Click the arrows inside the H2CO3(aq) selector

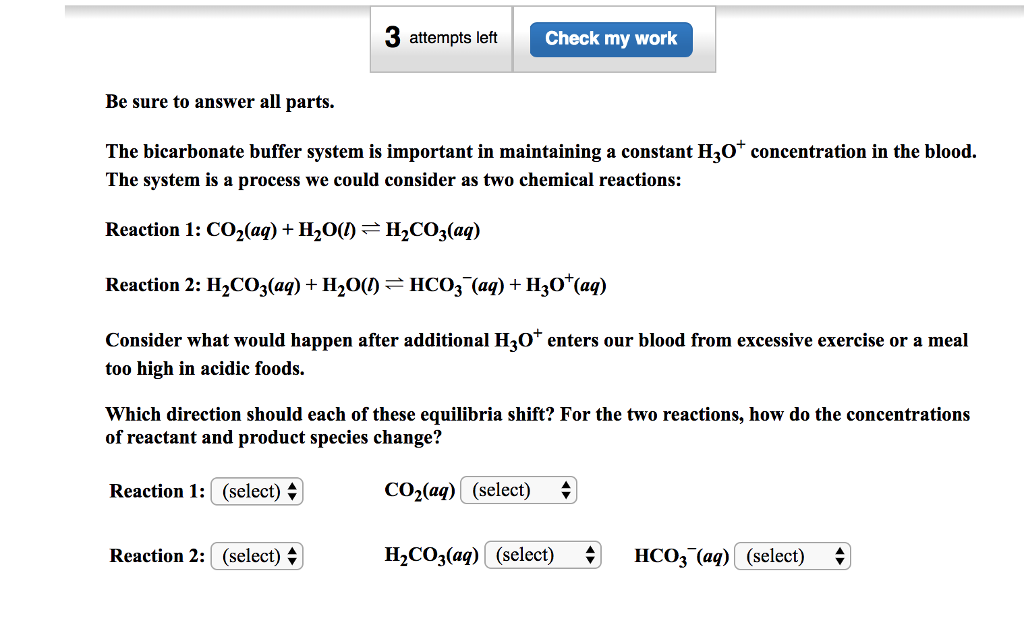pyautogui.click(x=590, y=555)
